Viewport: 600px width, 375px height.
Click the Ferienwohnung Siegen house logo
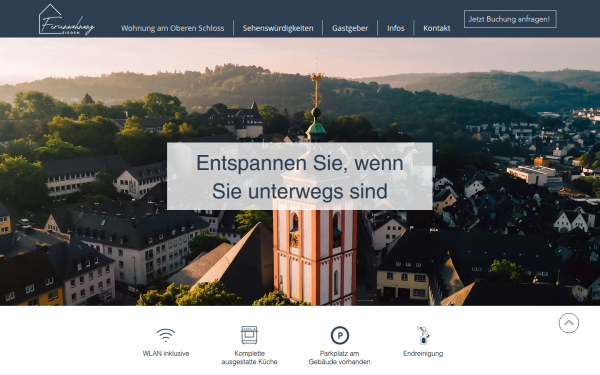point(67,20)
